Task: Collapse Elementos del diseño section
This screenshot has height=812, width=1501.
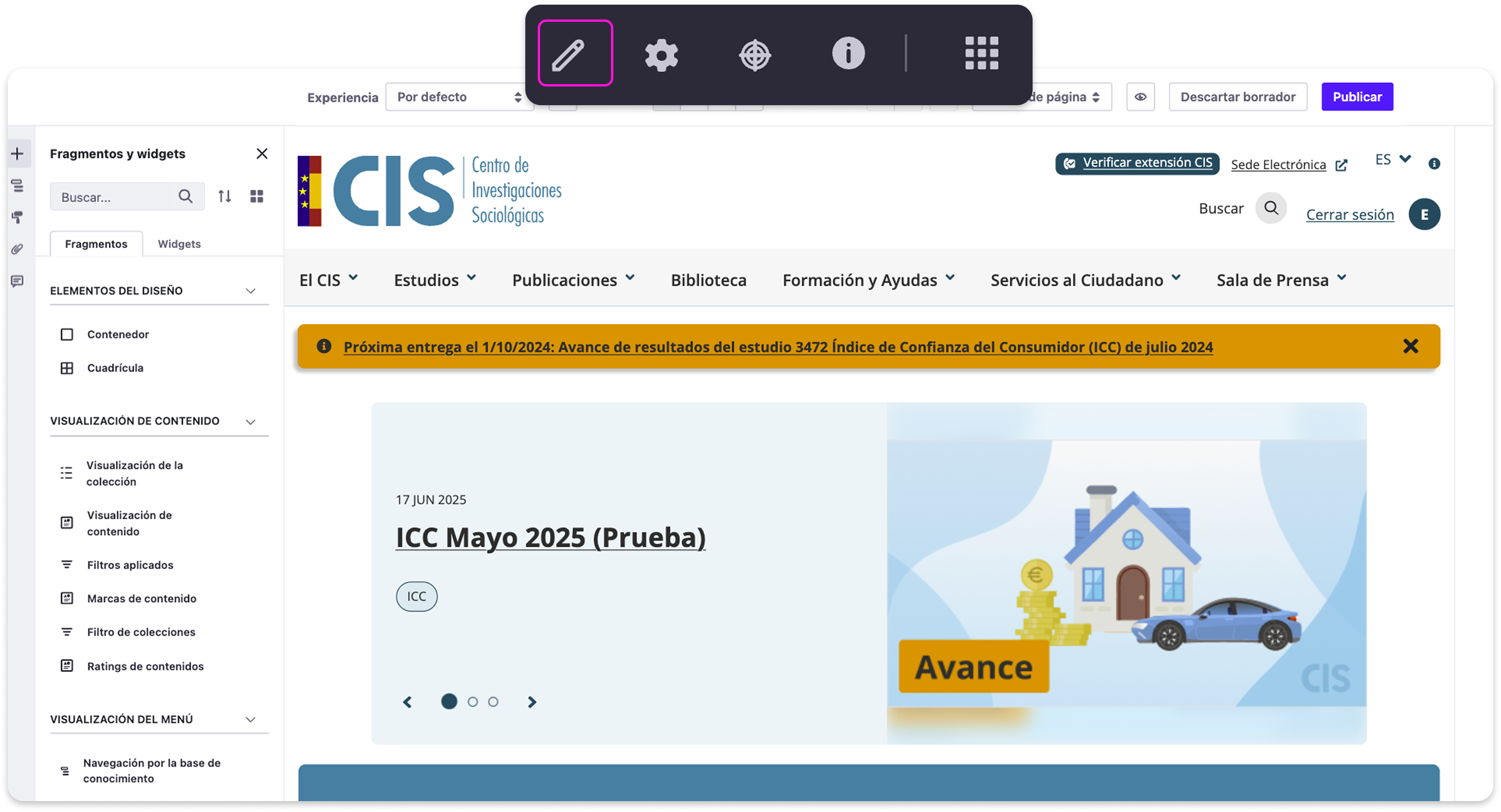Action: 251,291
